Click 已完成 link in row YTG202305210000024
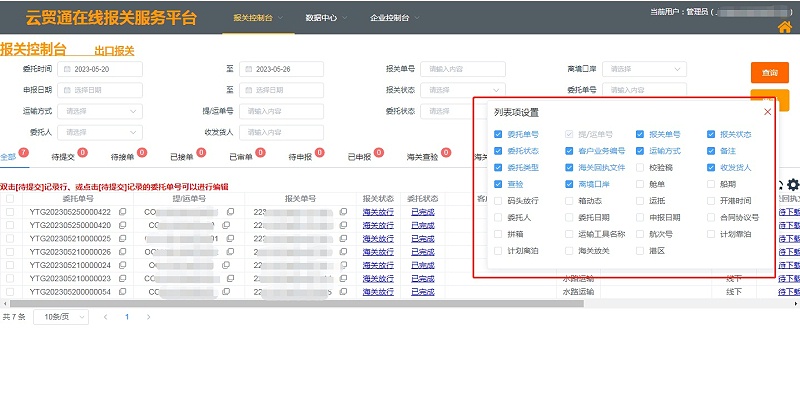 423,265
